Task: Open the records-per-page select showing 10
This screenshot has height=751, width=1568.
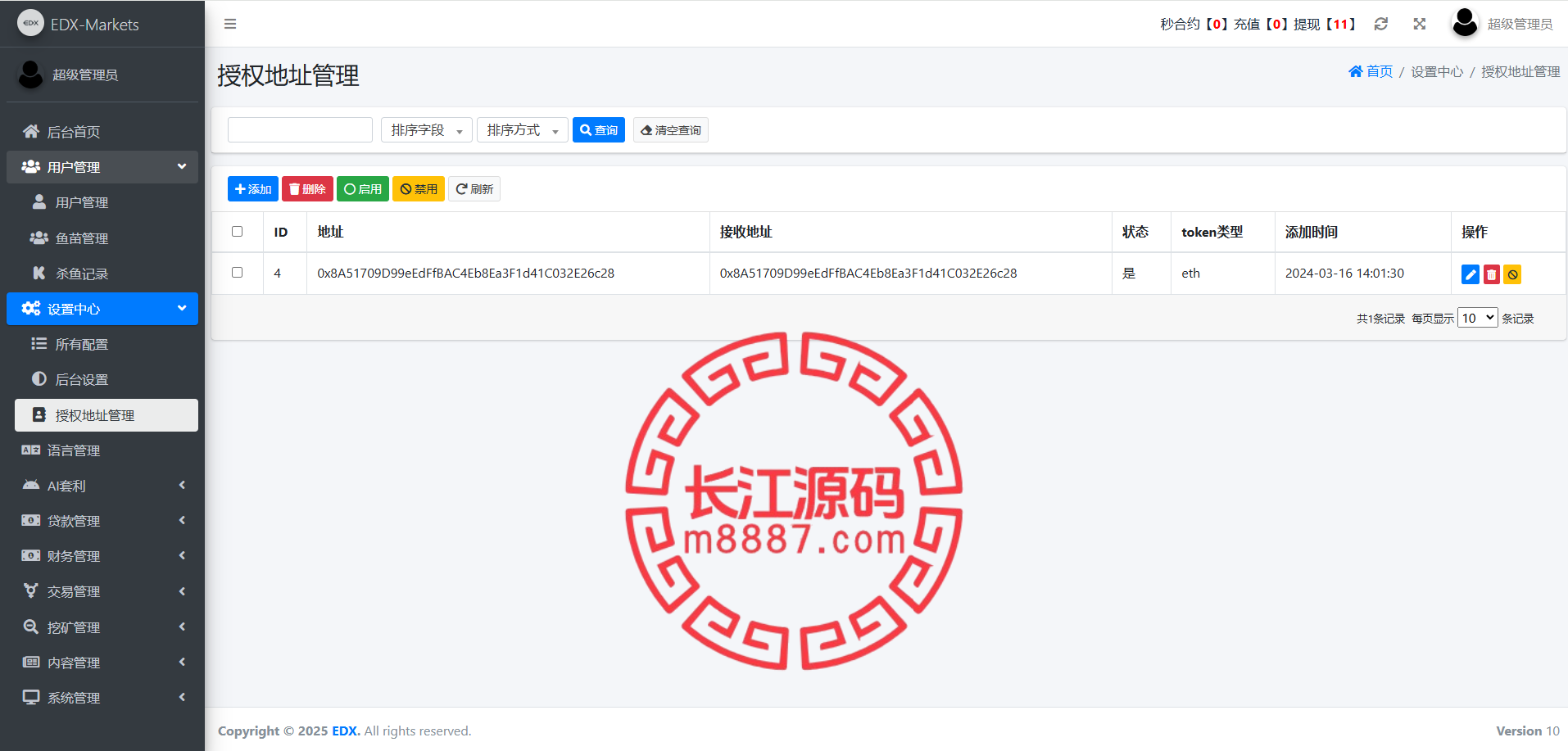Action: (1478, 318)
